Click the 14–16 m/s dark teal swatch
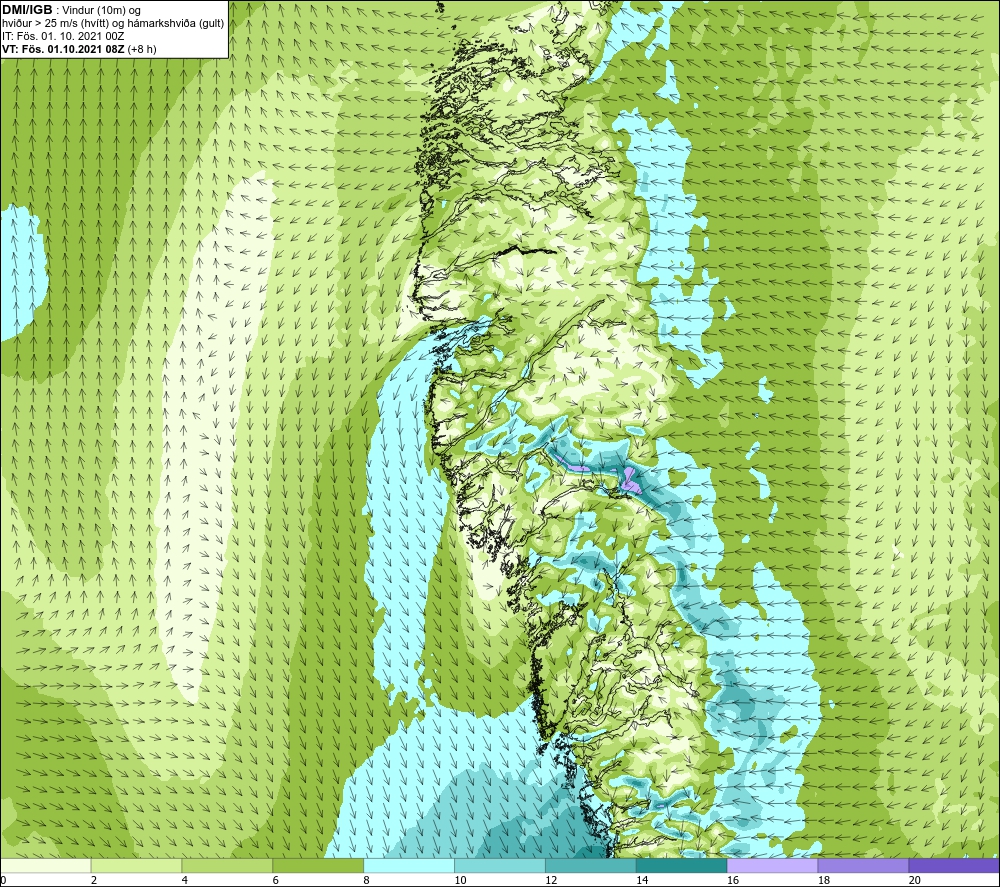 point(682,865)
